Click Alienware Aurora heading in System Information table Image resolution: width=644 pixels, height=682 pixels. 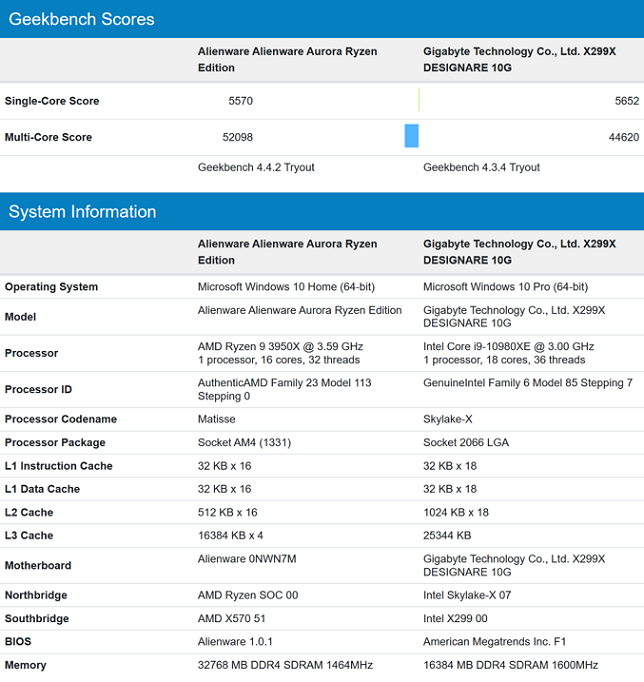287,252
